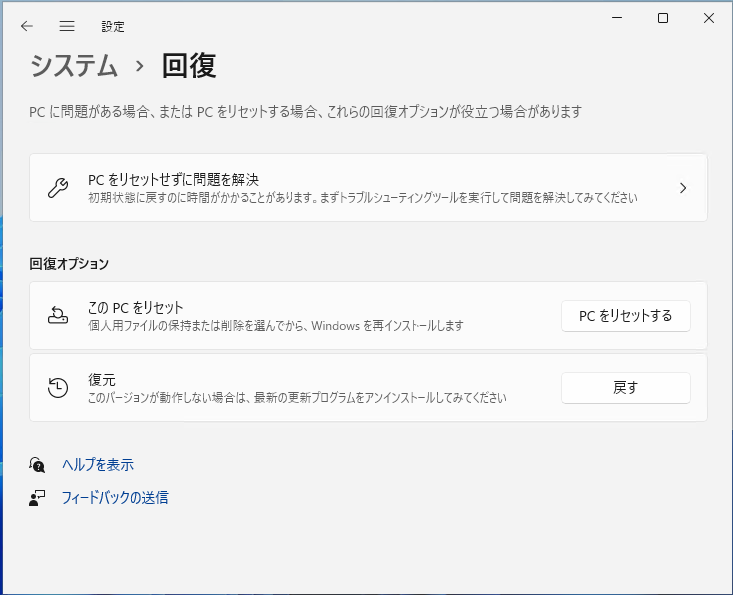Click the 初期状態に戻すのに時間がかかる description
Screen dimensions: 733x595
point(363,198)
